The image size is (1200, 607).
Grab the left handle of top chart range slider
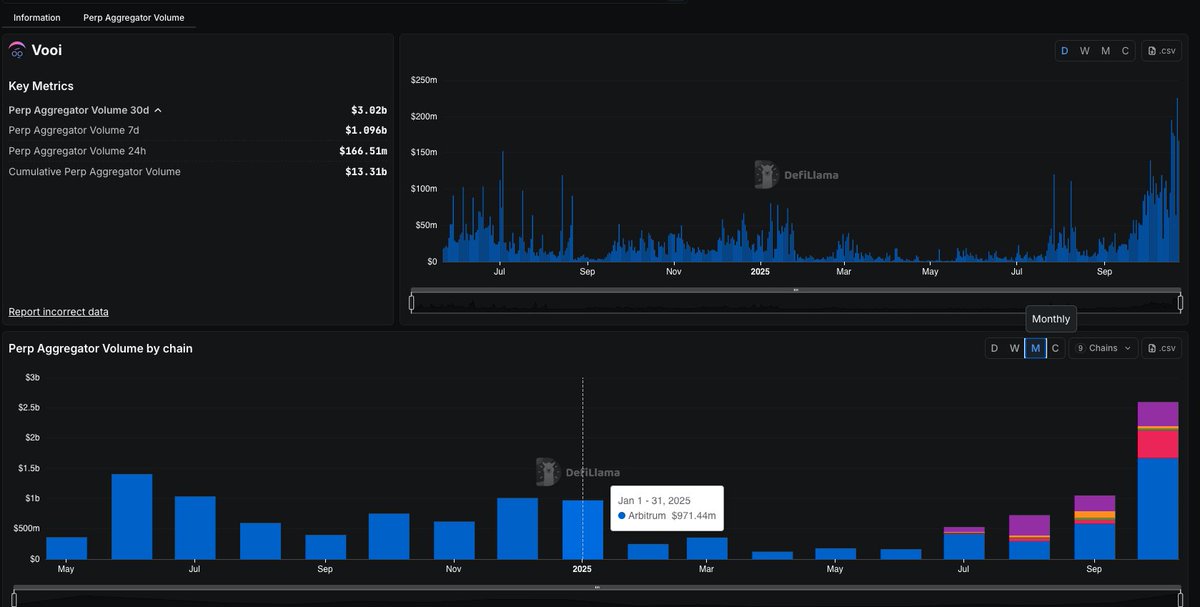point(411,303)
